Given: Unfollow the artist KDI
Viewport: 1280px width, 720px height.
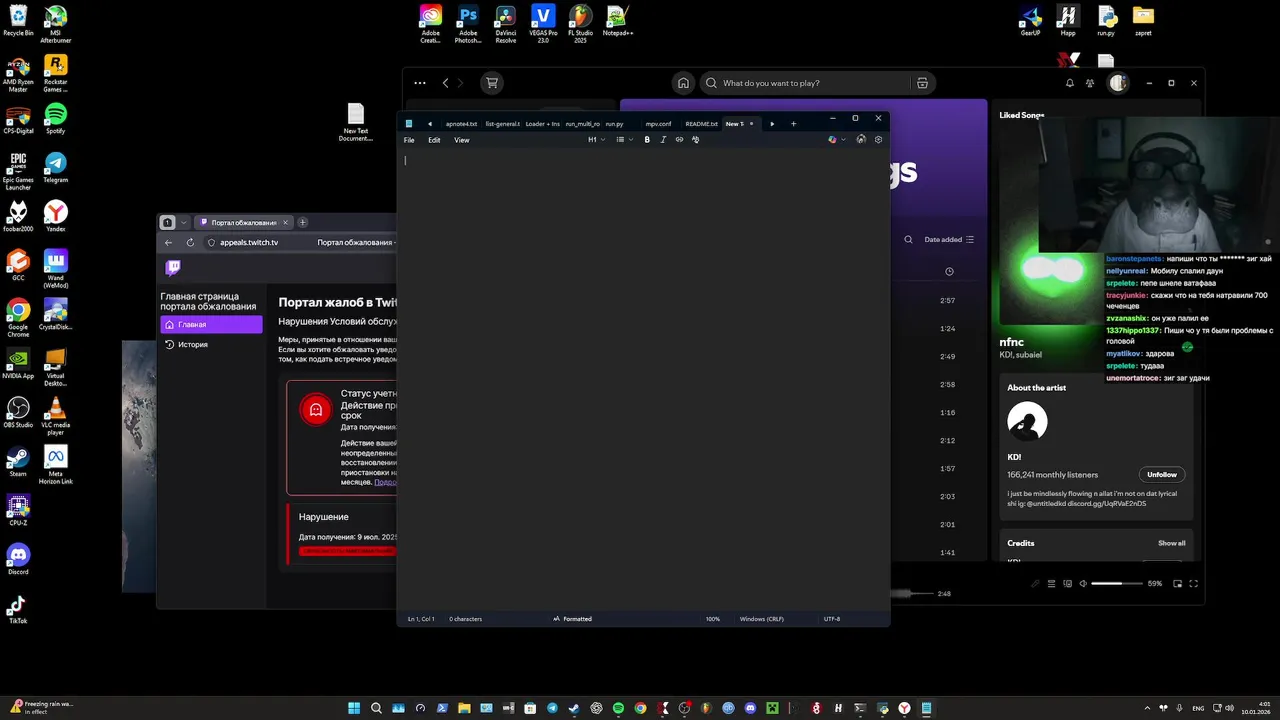Looking at the screenshot, I should click(1162, 474).
